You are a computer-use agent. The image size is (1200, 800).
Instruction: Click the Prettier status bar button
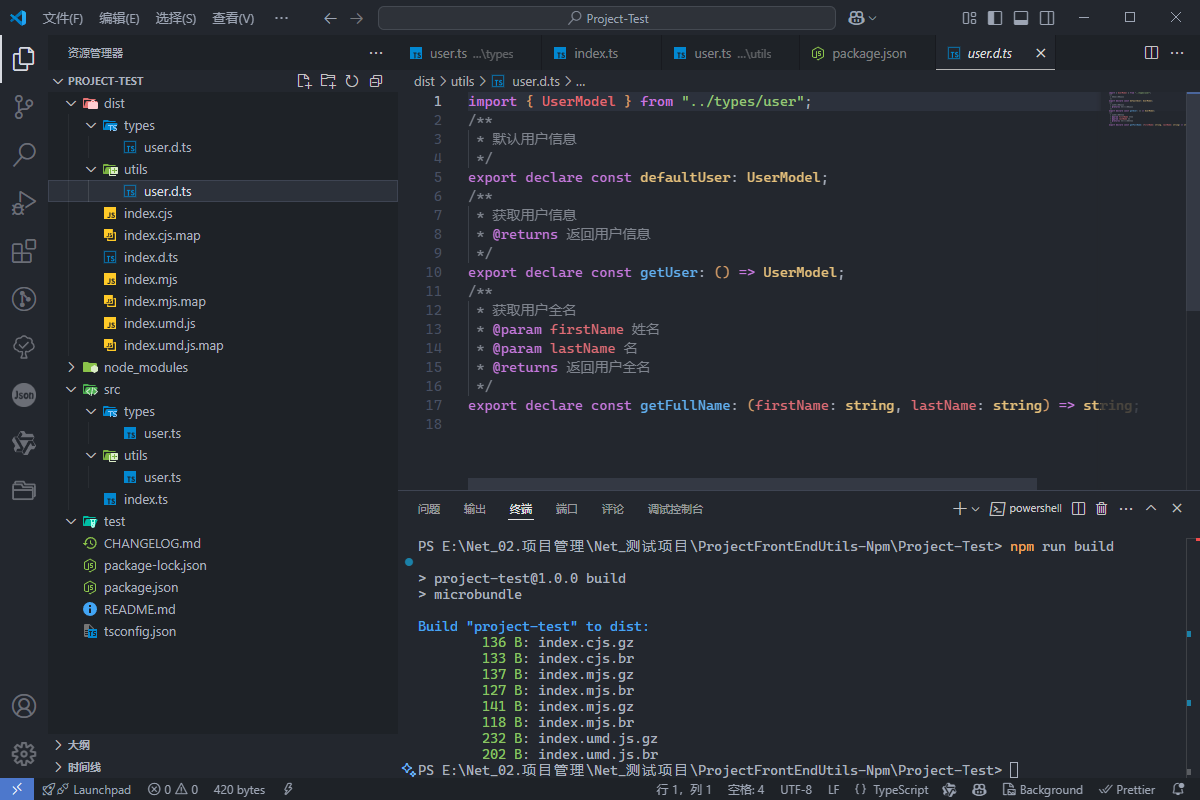pos(1127,790)
